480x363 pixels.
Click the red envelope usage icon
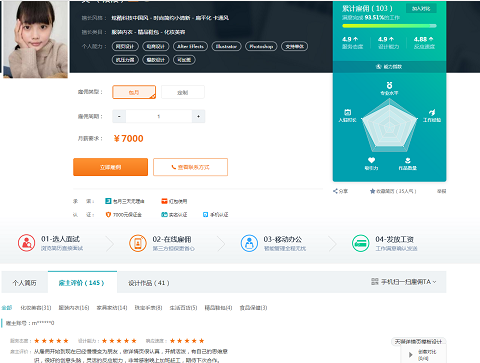[164, 201]
